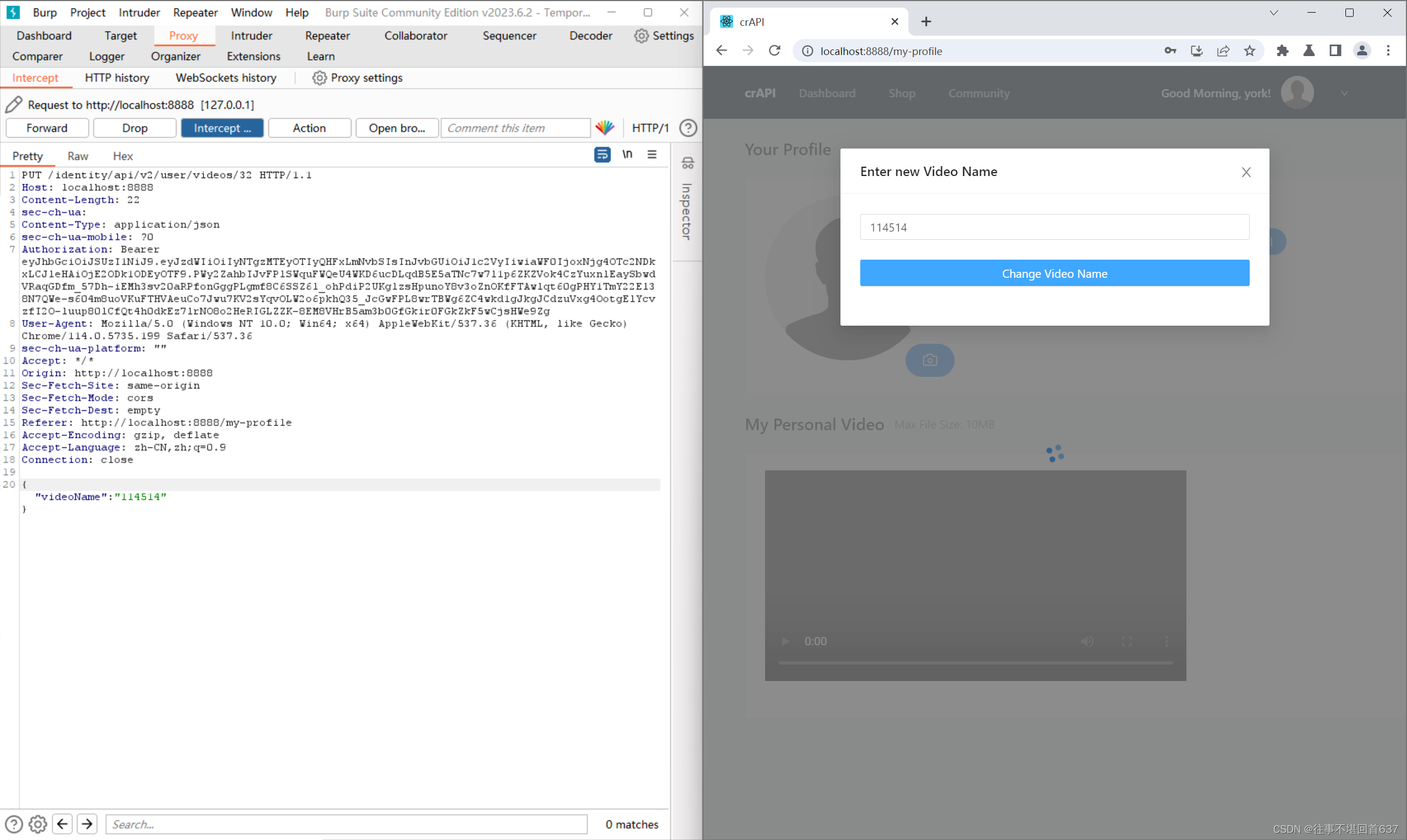This screenshot has width=1407, height=840.
Task: Open Burp Settings gear in top bar
Action: coord(641,36)
